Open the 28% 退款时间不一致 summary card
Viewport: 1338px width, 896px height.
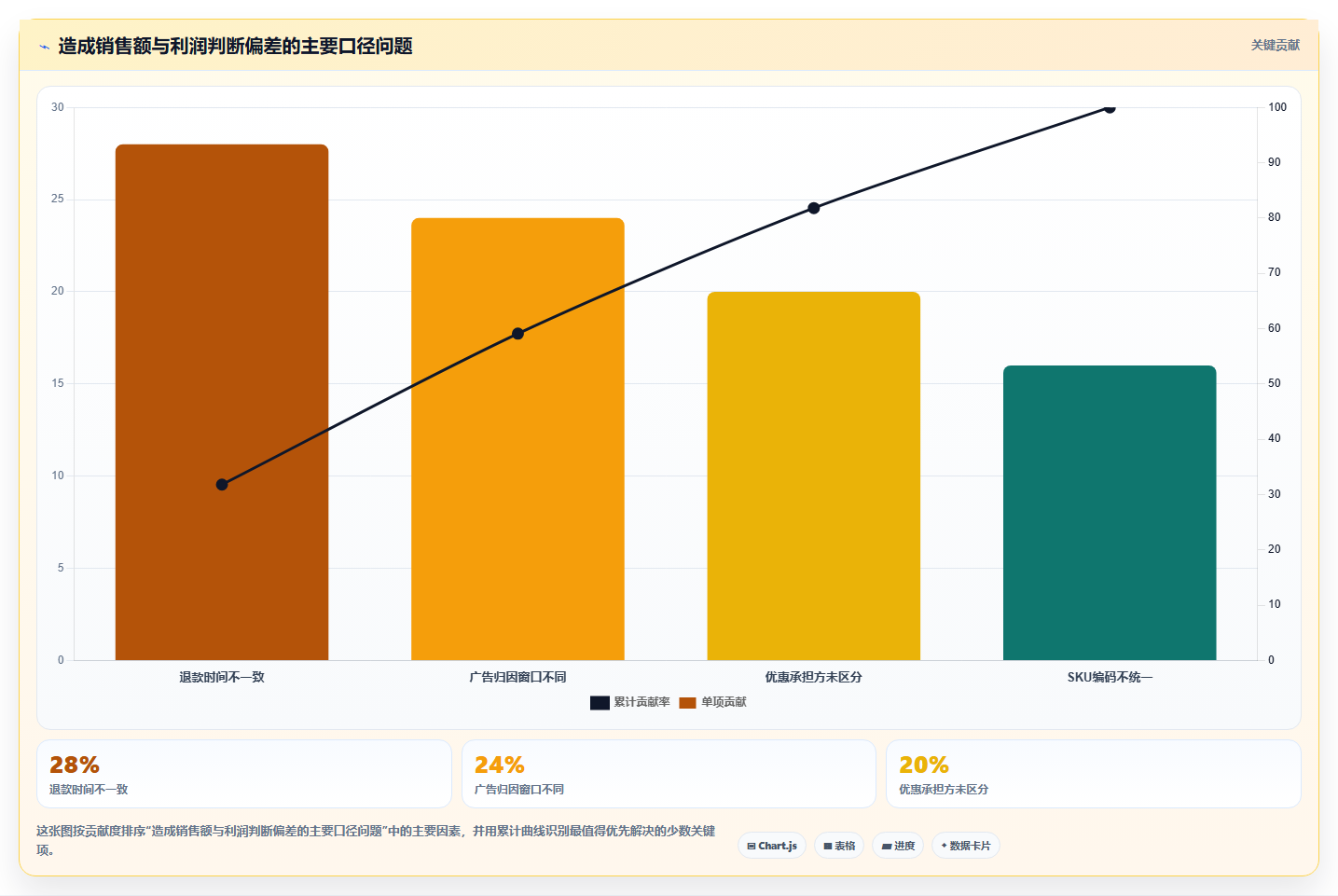244,774
